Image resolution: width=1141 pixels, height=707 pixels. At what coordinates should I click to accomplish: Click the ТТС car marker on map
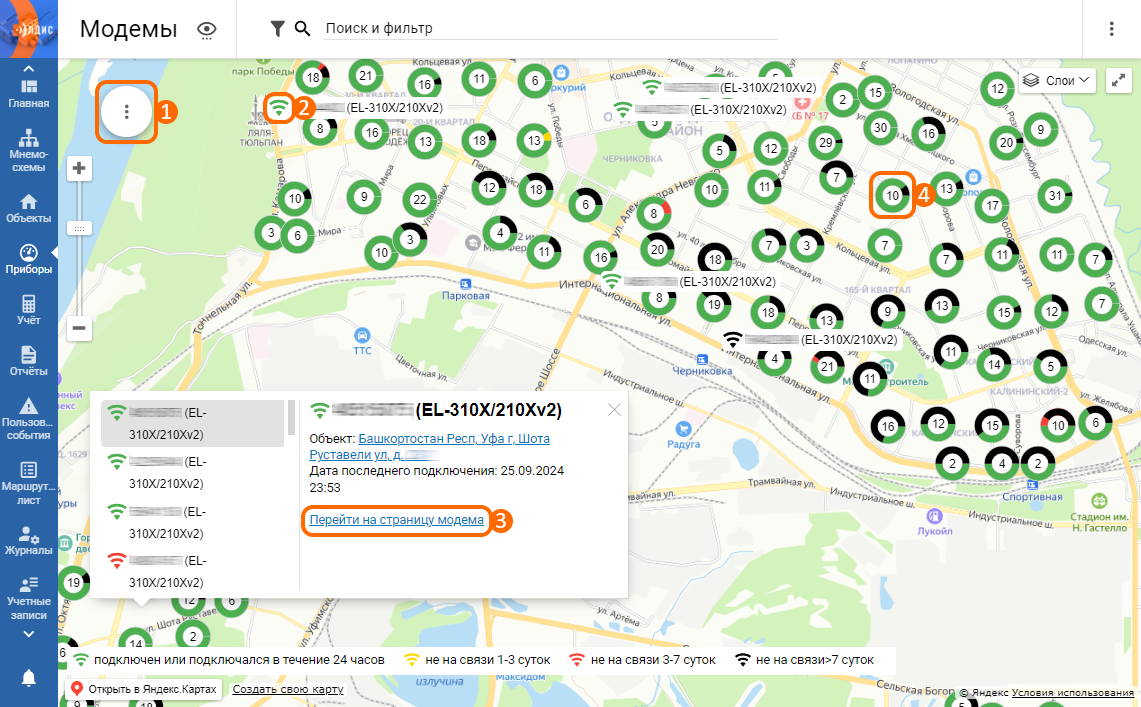(x=362, y=336)
